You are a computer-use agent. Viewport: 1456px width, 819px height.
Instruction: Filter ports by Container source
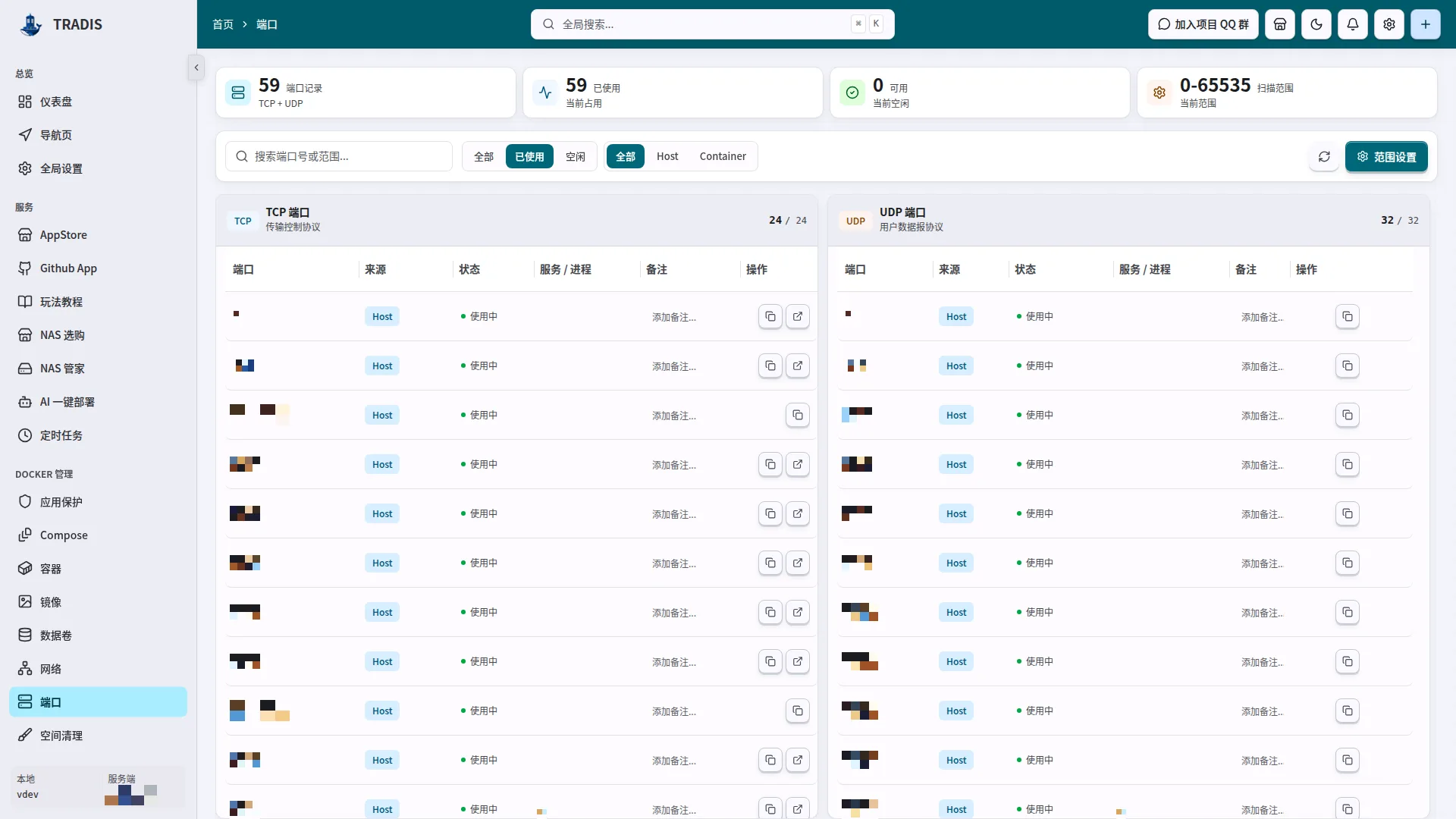point(723,156)
